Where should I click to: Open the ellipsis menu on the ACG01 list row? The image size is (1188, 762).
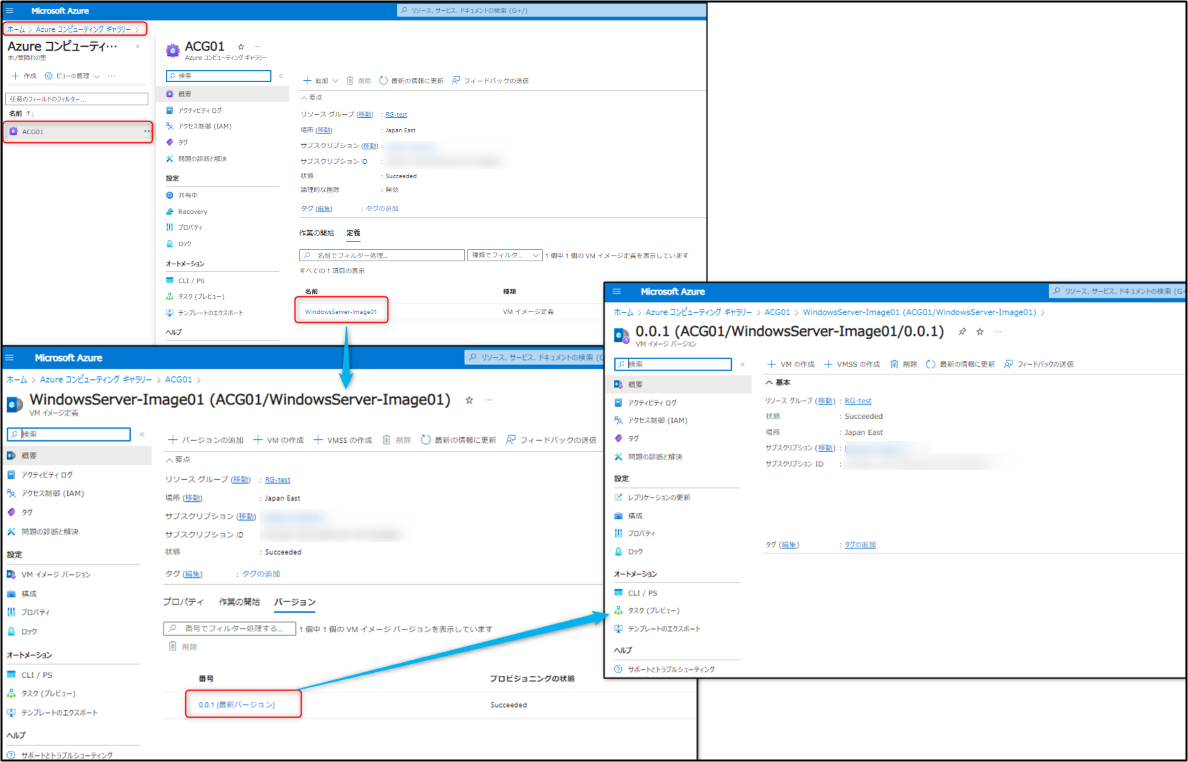click(148, 131)
